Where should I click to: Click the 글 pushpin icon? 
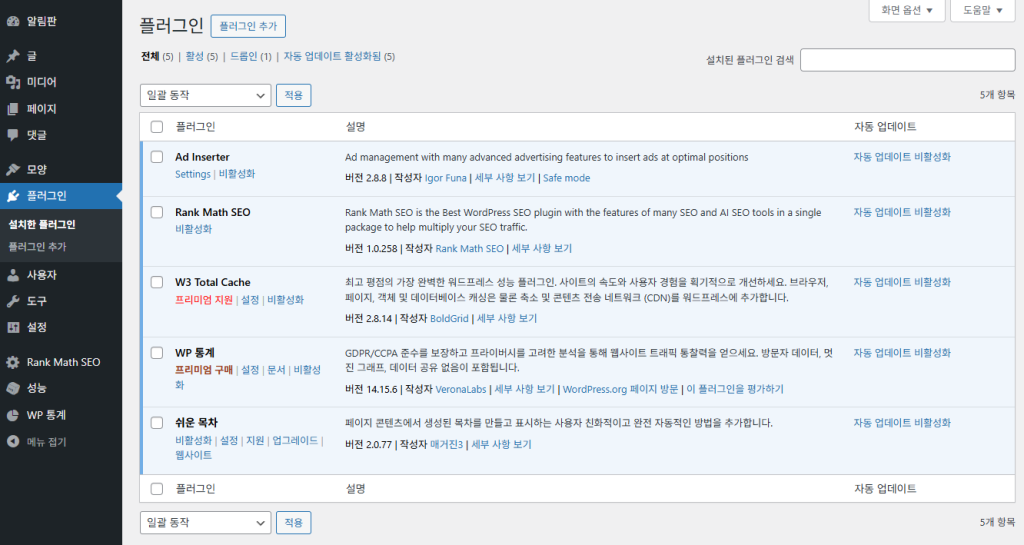(13, 56)
